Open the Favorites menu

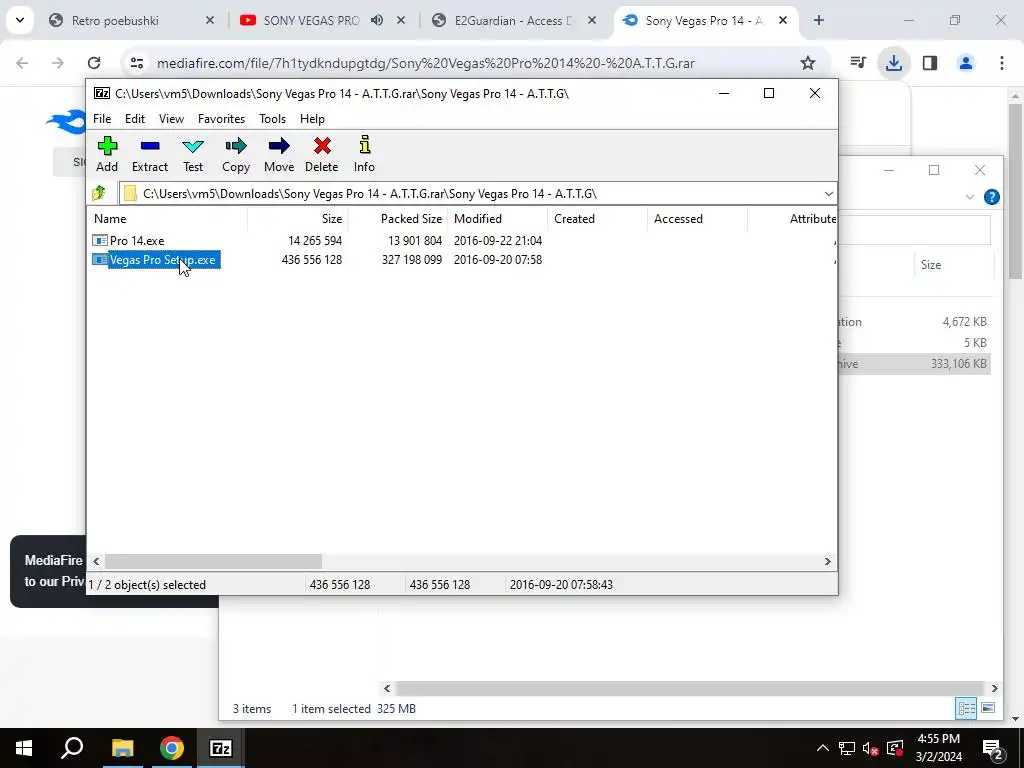click(221, 119)
